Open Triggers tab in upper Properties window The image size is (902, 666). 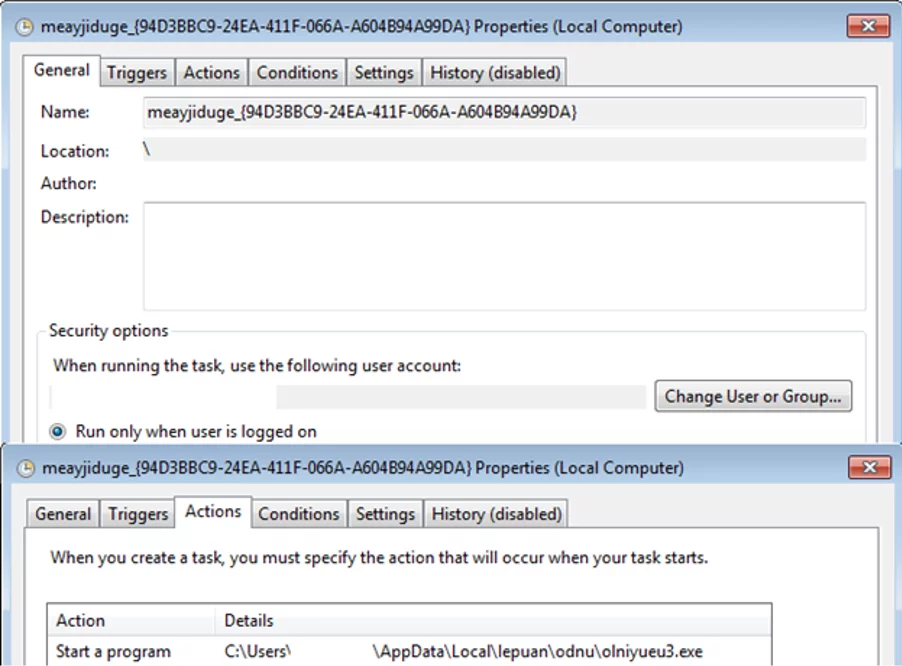tap(137, 72)
